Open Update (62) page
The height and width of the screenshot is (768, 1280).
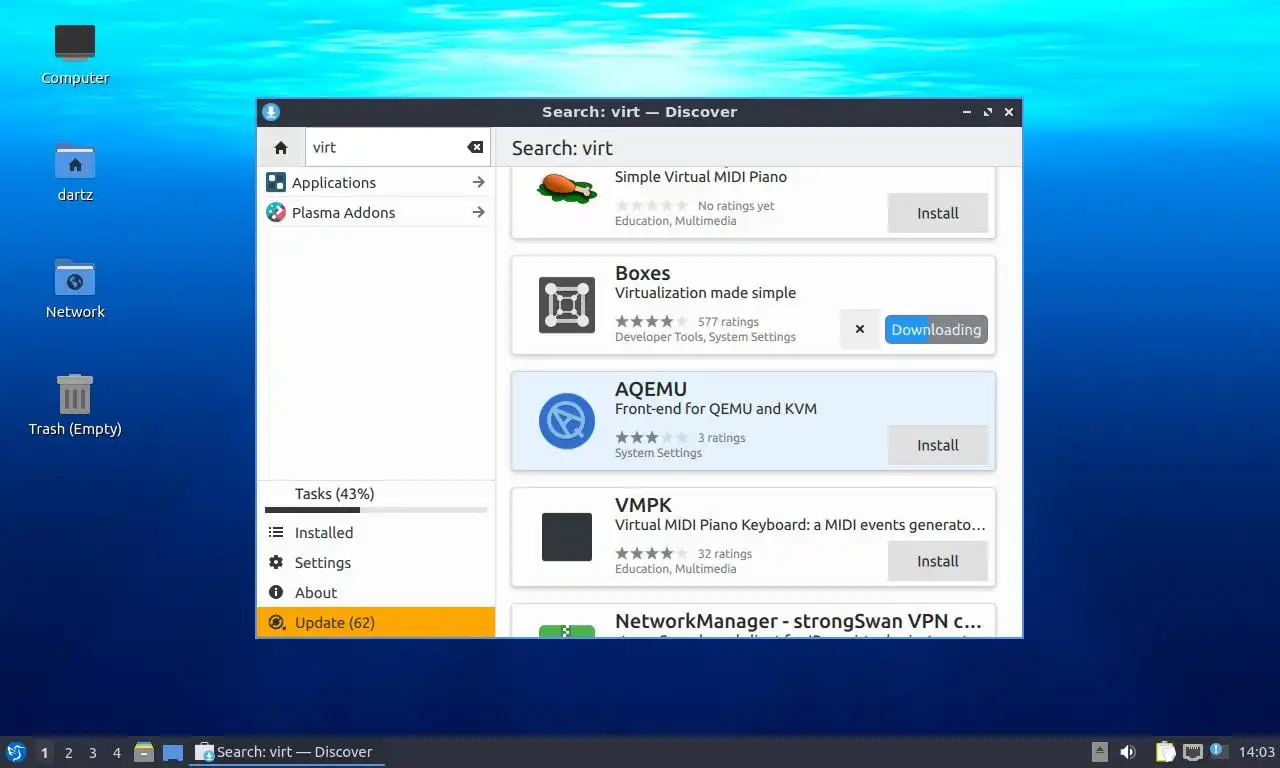pyautogui.click(x=376, y=622)
